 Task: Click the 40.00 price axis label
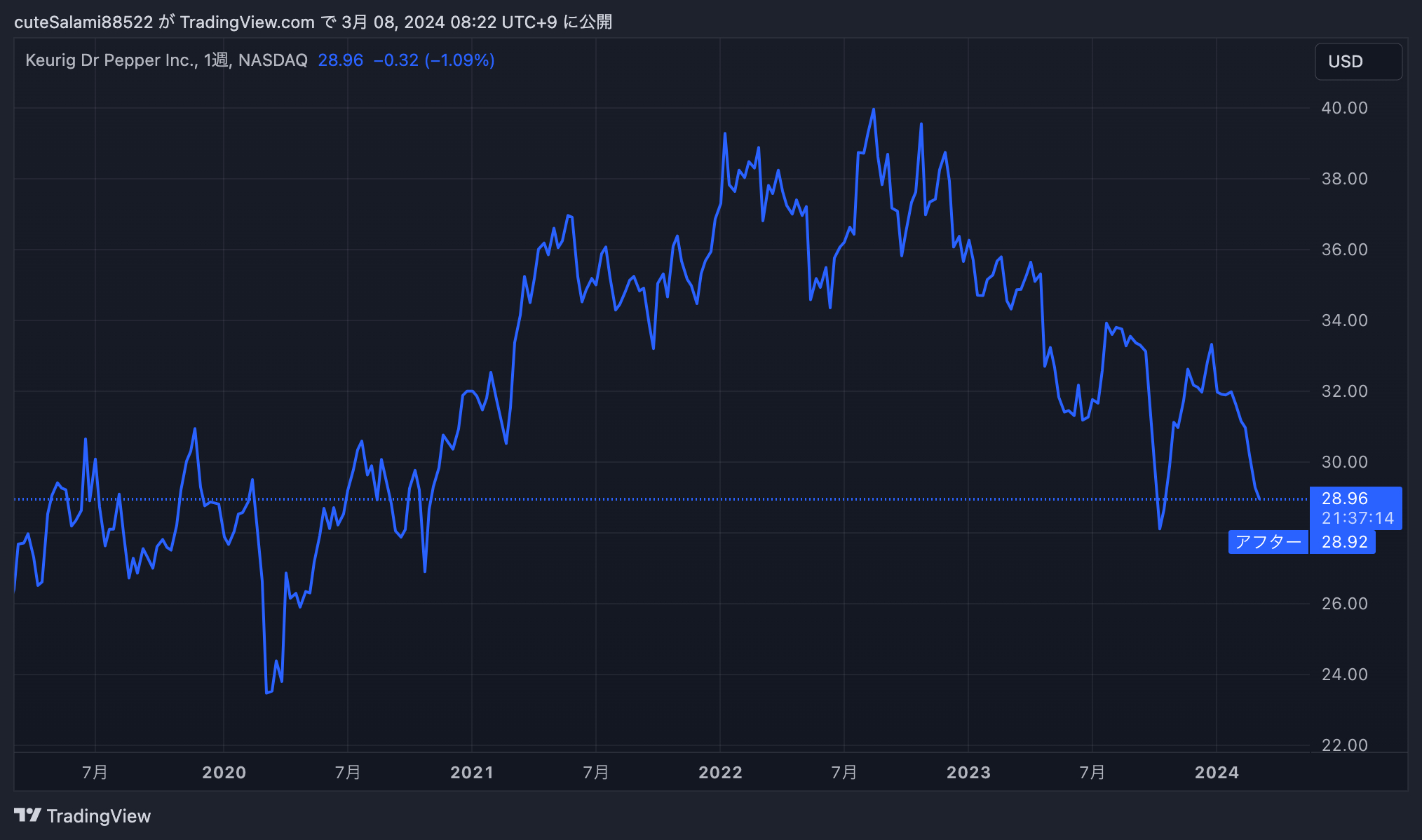pyautogui.click(x=1344, y=108)
